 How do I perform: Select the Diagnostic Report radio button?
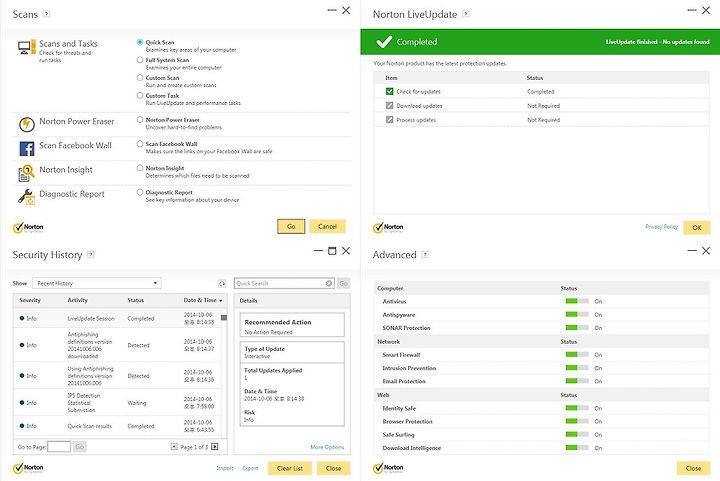point(140,192)
